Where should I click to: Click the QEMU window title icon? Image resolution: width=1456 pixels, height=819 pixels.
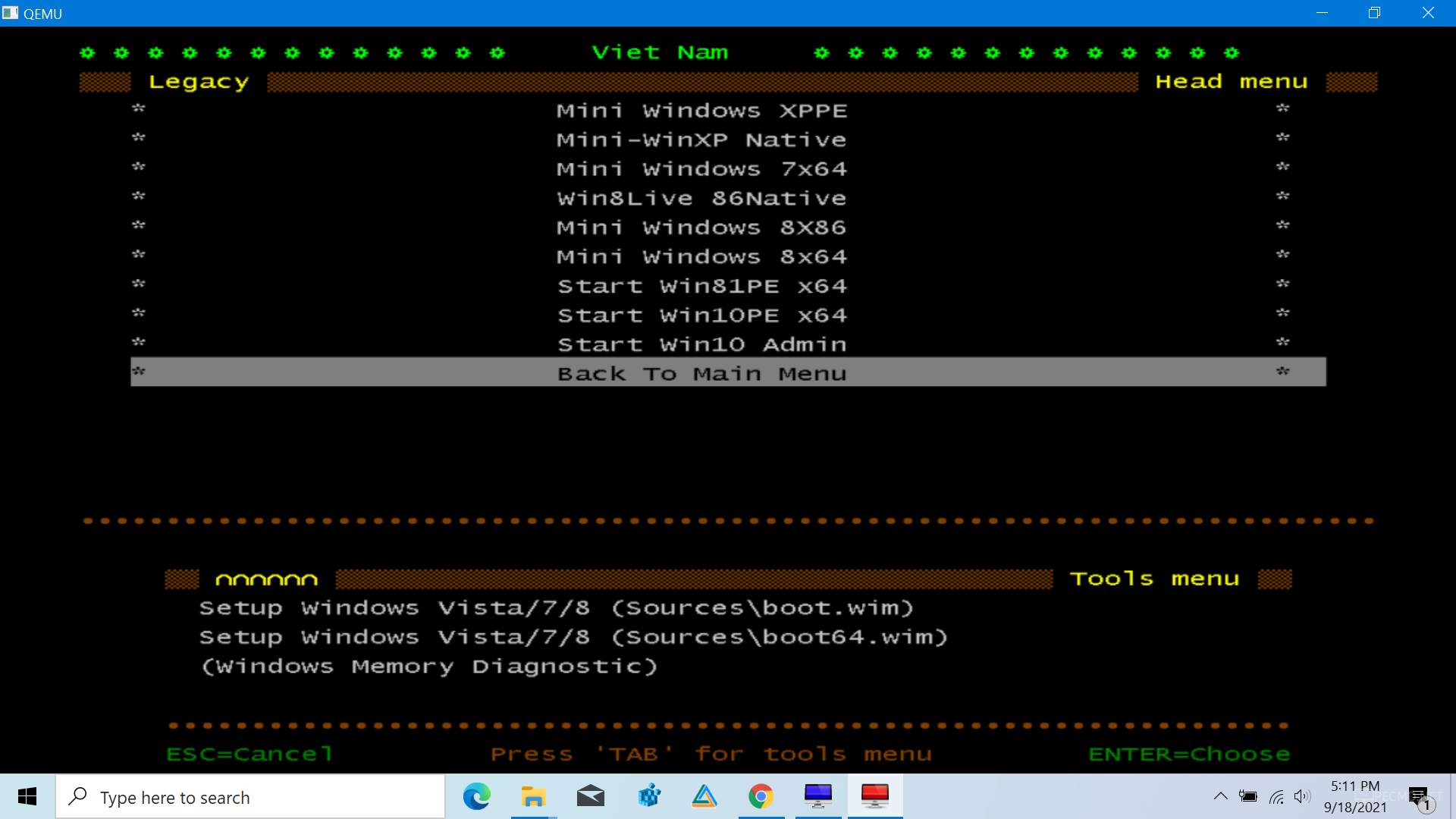click(x=10, y=13)
